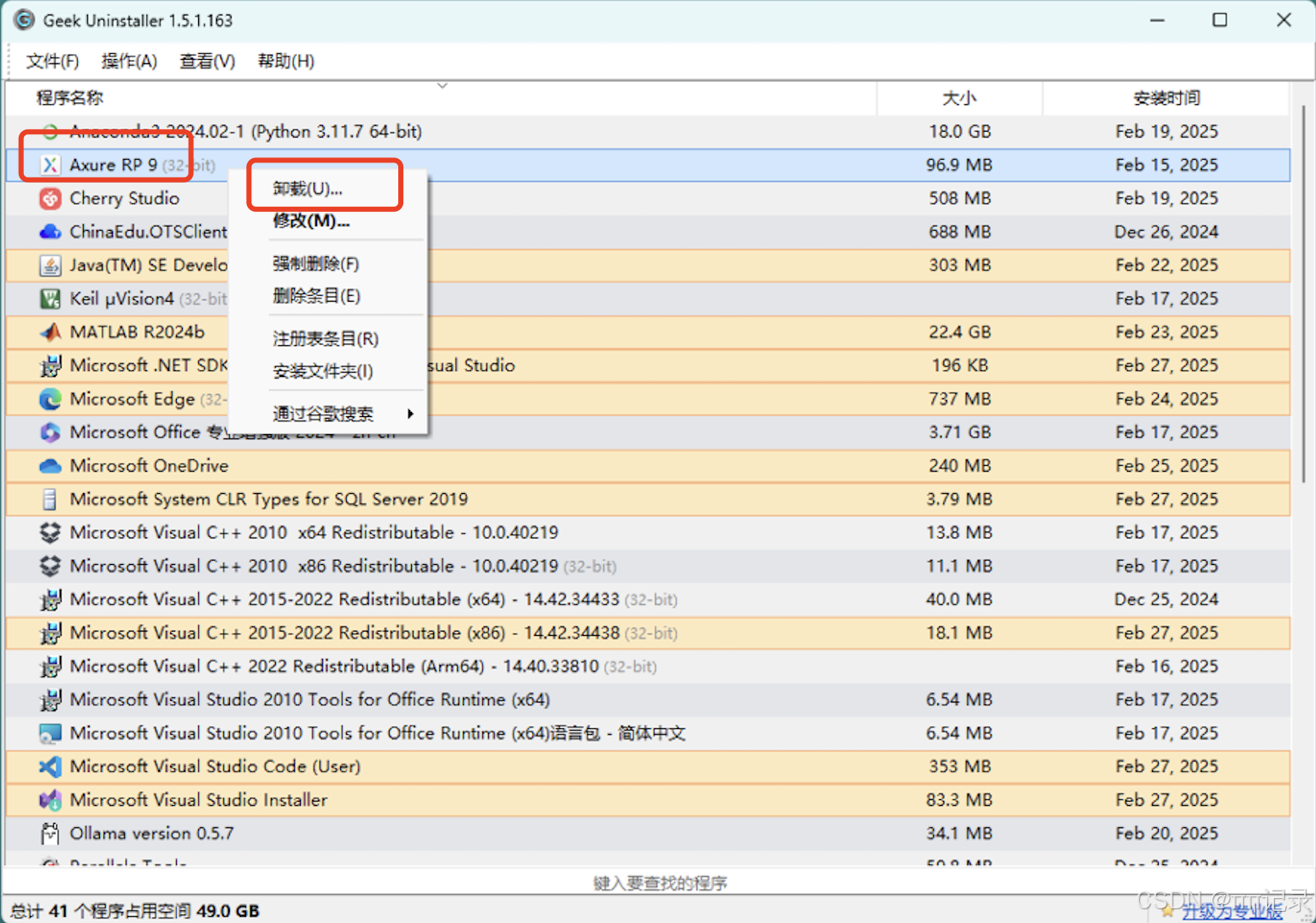
Task: Click the 96.9 MB size of Axure RP 9
Action: [x=959, y=165]
